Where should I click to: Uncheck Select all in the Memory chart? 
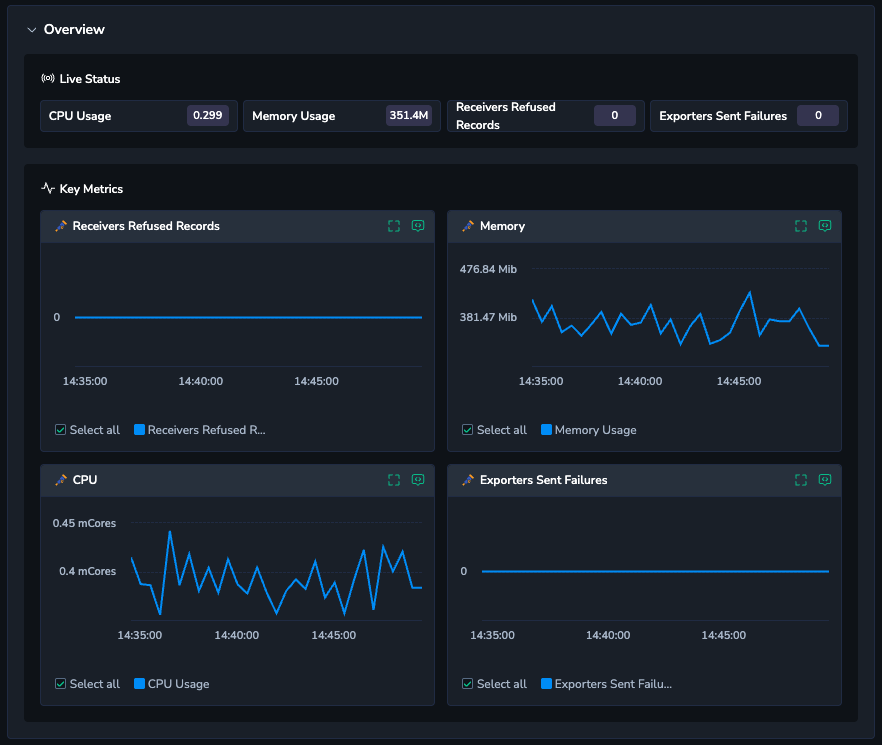point(468,430)
